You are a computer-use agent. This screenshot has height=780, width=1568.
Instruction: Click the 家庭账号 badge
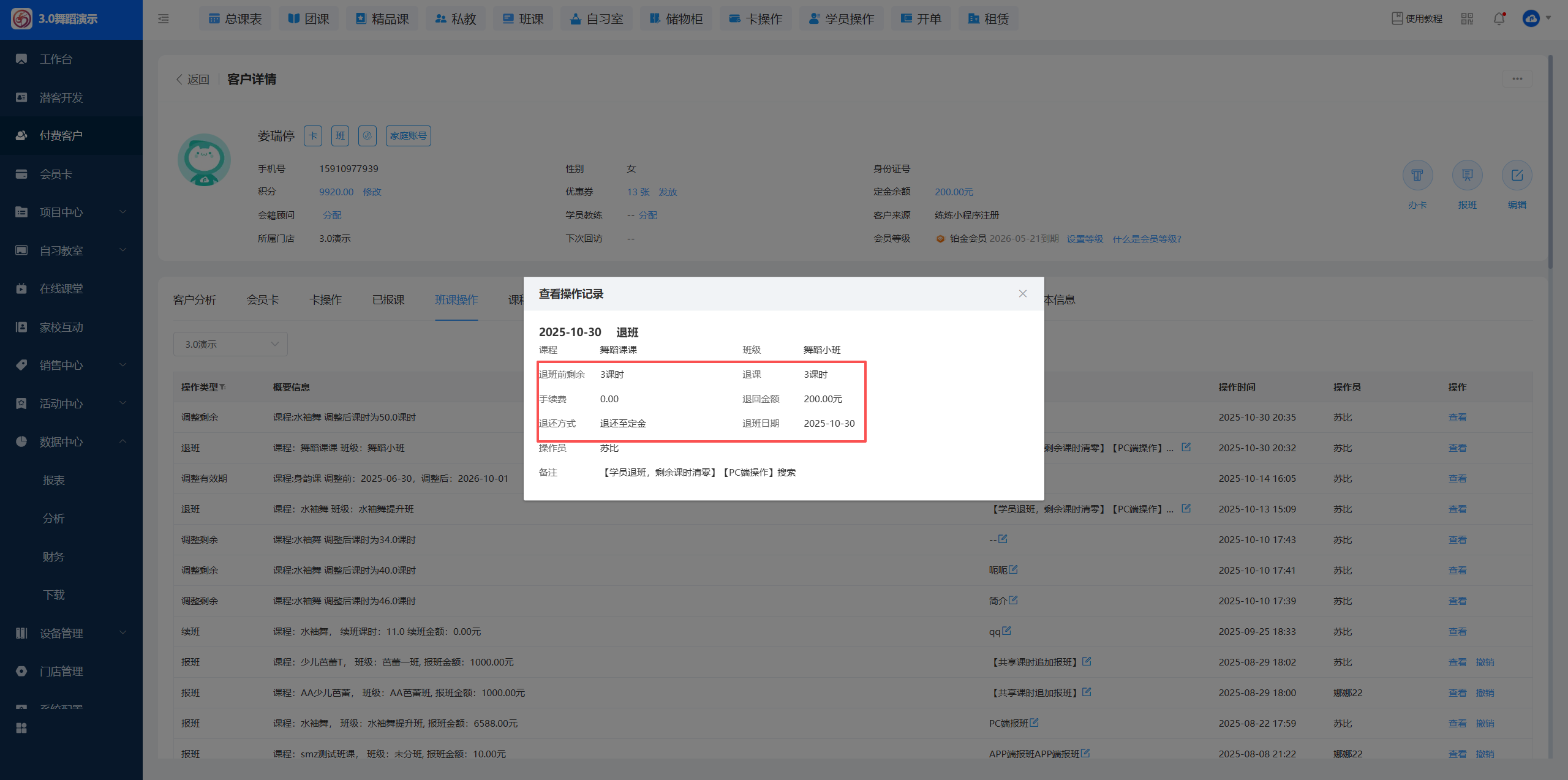(408, 136)
